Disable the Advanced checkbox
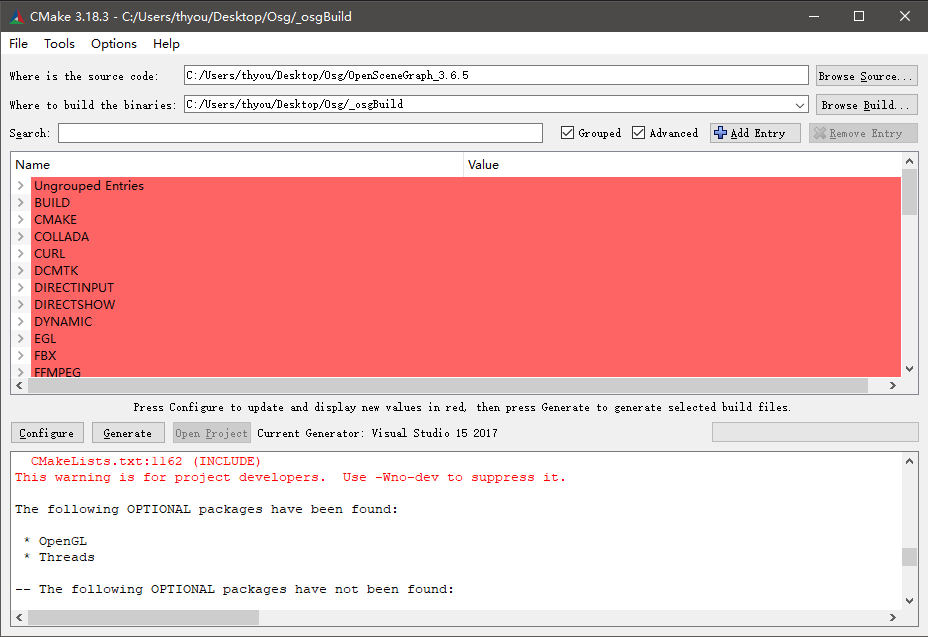928x637 pixels. 639,133
